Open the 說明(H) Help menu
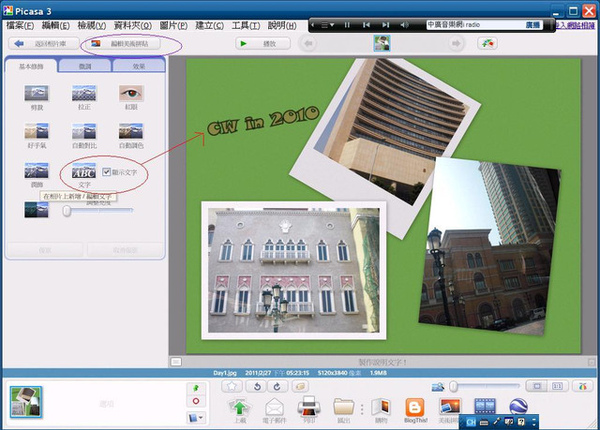The width and height of the screenshot is (600, 430). point(282,26)
